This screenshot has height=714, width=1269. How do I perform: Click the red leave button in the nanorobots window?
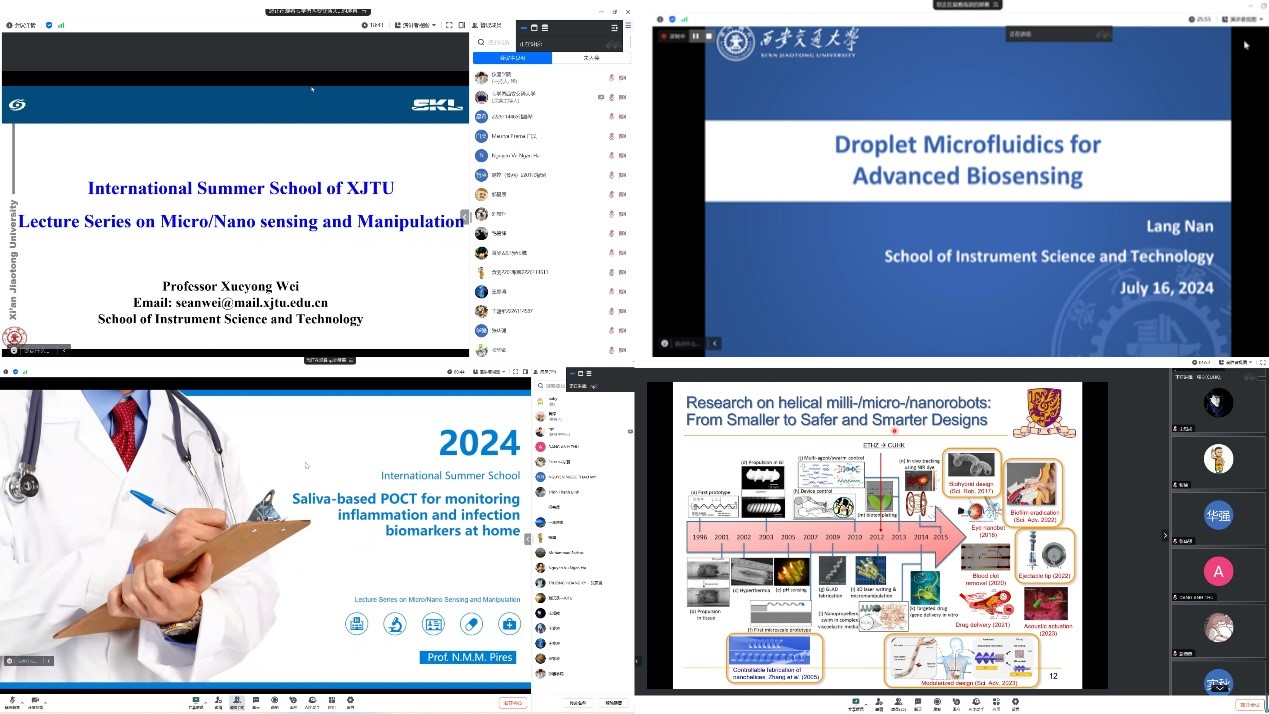(x=1249, y=704)
